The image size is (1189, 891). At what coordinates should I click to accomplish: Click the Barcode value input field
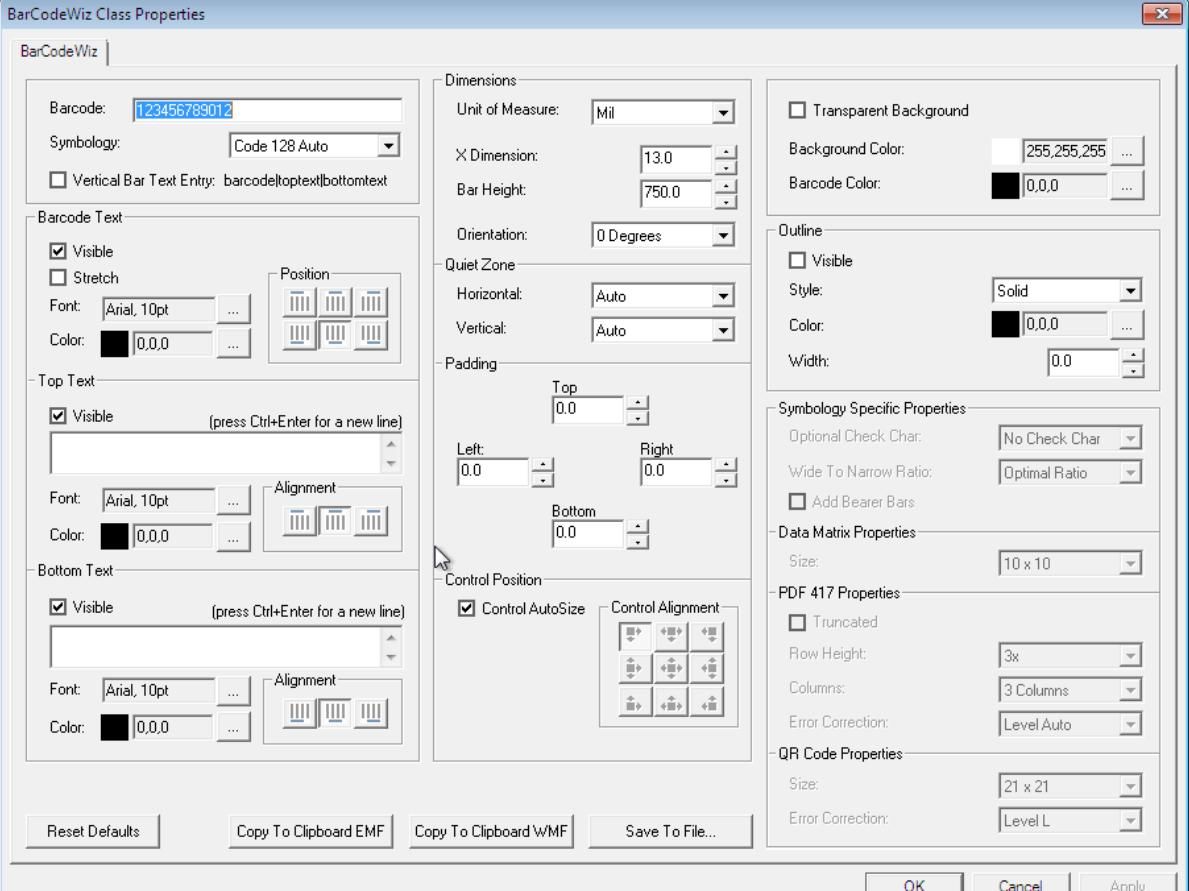pyautogui.click(x=267, y=110)
